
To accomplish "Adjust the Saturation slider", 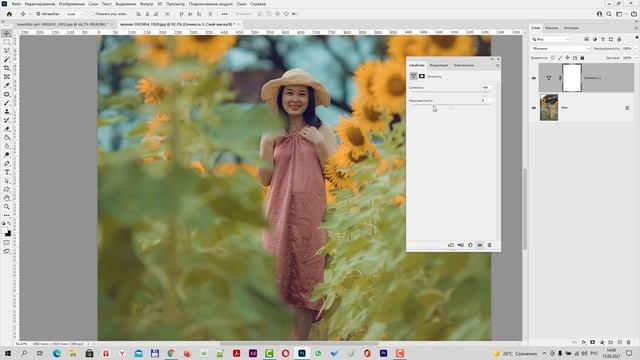I will click(x=451, y=107).
